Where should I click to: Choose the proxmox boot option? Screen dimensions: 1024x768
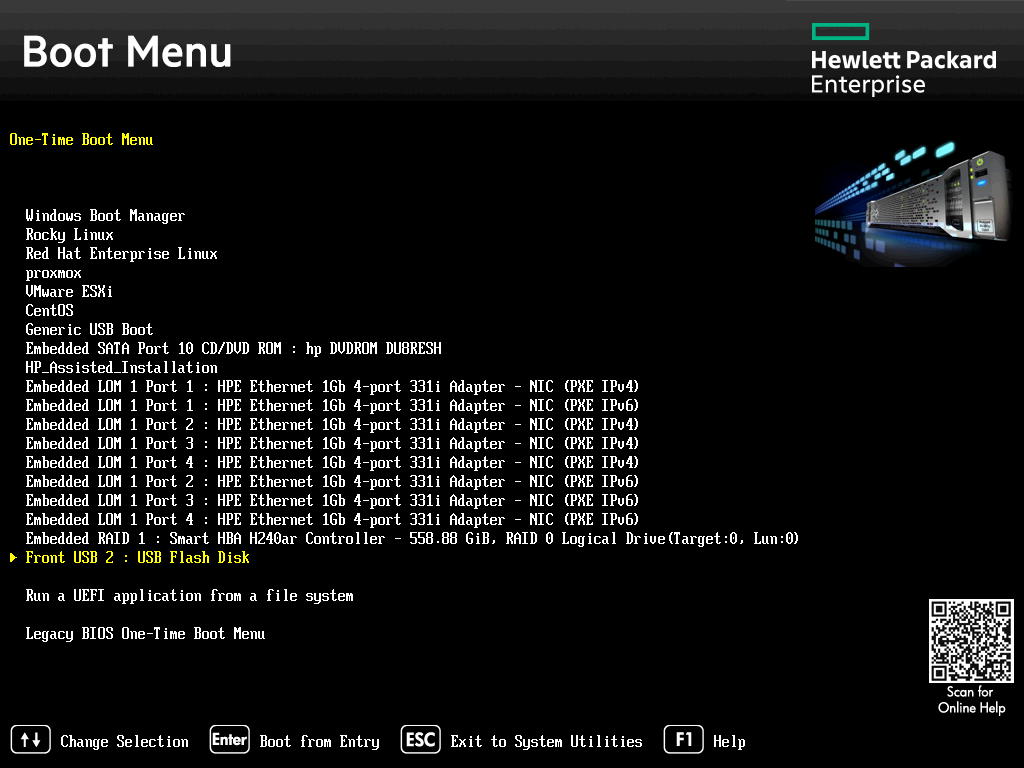coord(54,273)
